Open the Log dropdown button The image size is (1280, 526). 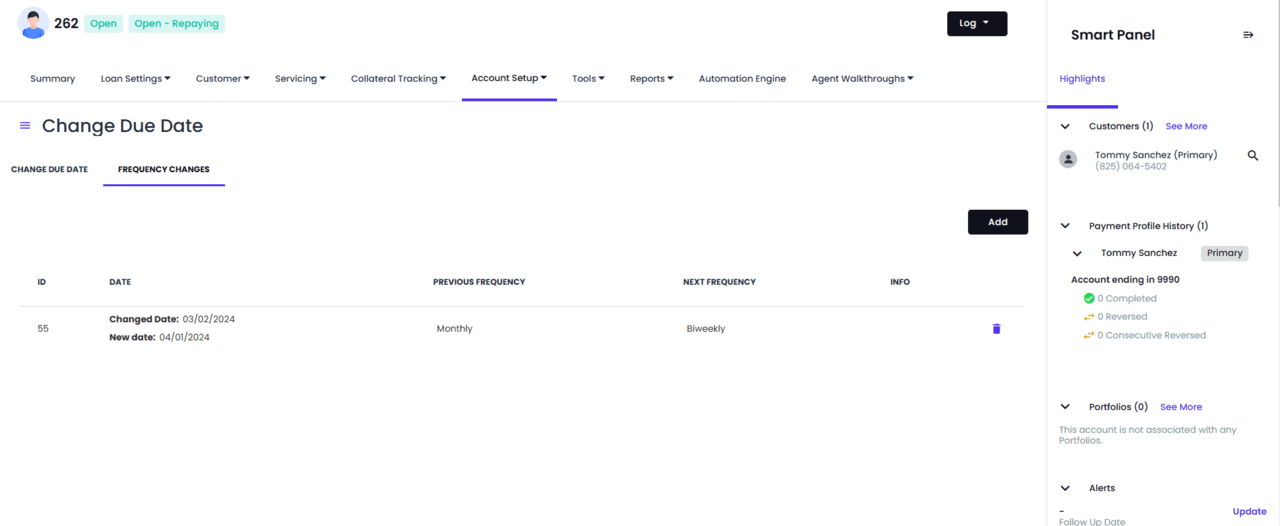(976, 23)
